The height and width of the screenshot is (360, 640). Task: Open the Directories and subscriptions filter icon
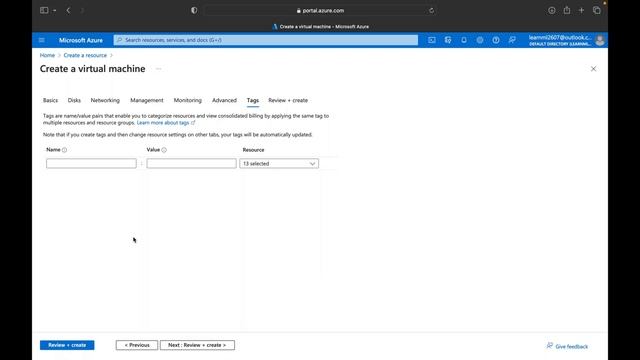click(448, 40)
